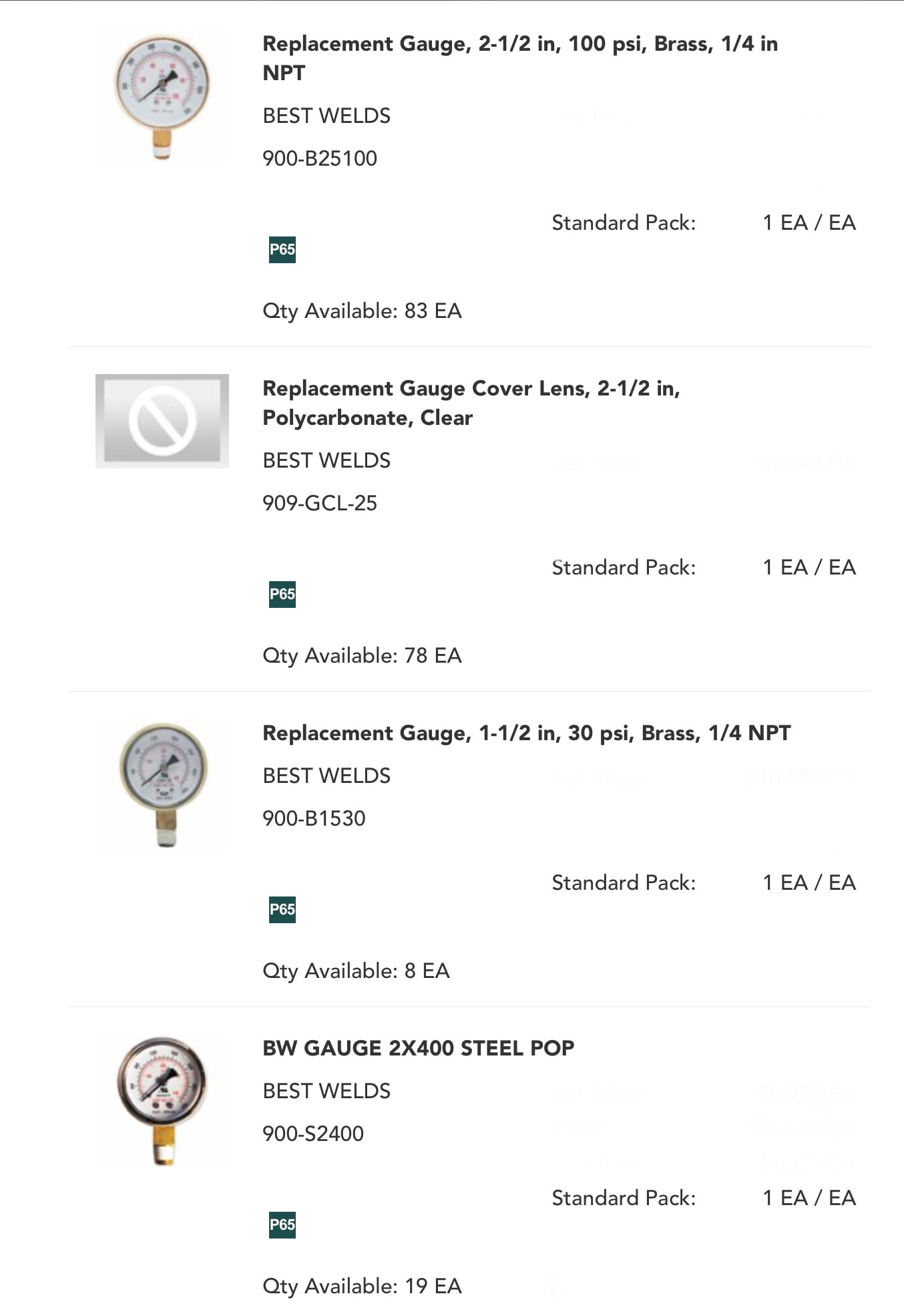The height and width of the screenshot is (1316, 904).
Task: Open Replacement Gauge 1-1/2 in 30 psi title
Action: click(x=527, y=733)
